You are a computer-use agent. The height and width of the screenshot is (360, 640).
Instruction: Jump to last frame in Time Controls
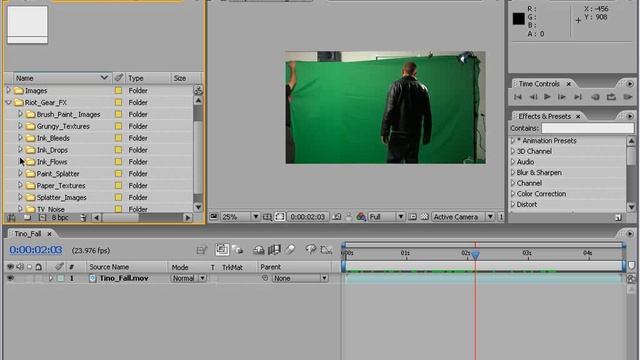(x=578, y=97)
